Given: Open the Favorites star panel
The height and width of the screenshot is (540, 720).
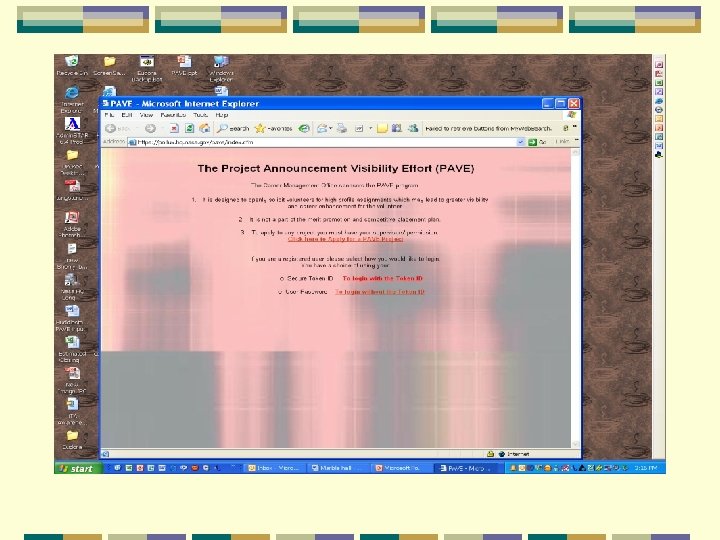Looking at the screenshot, I should click(274, 129).
